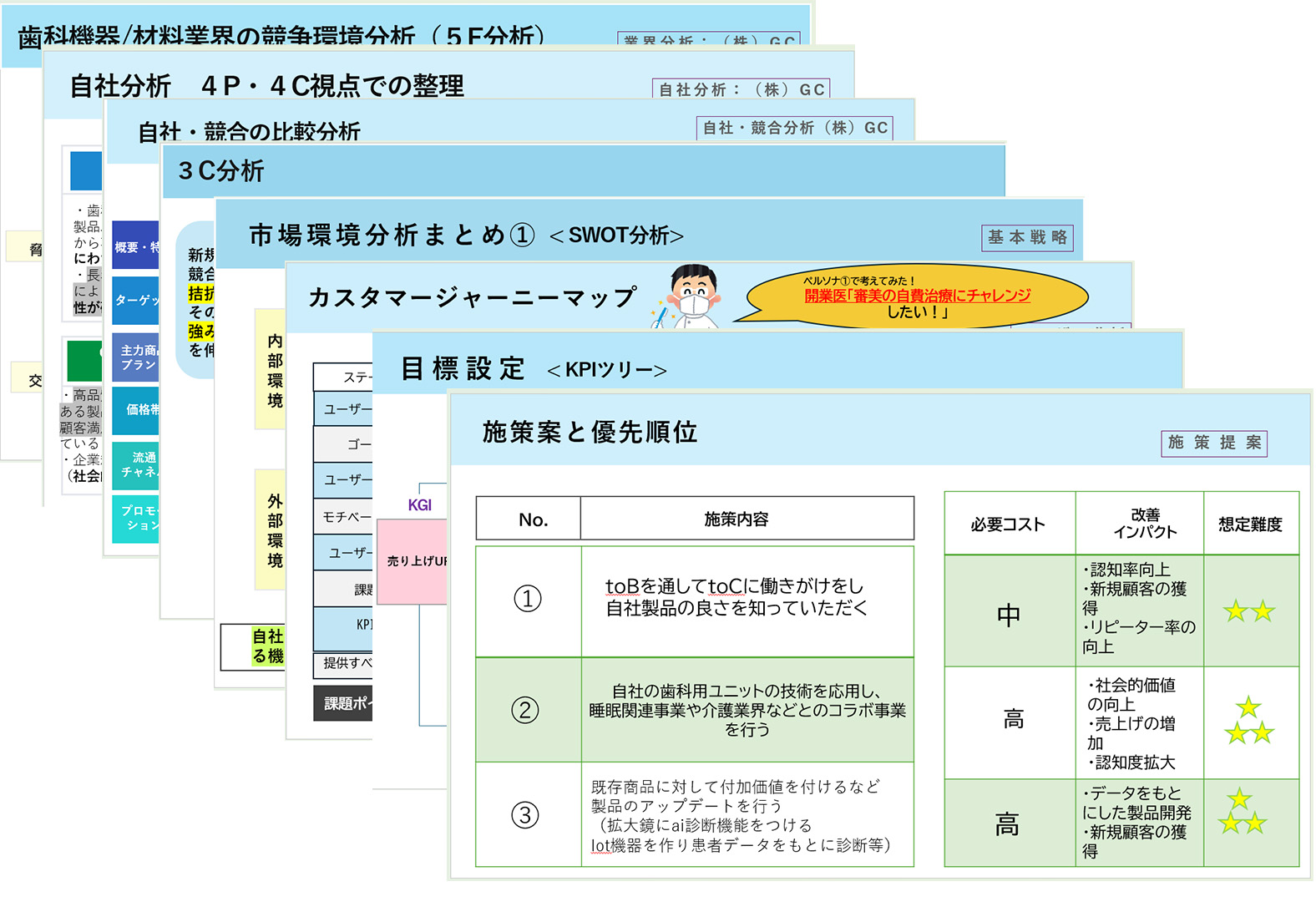Image resolution: width=1316 pixels, height=917 pixels.
Task: Select the 施策内容 column header
Action: [x=736, y=519]
